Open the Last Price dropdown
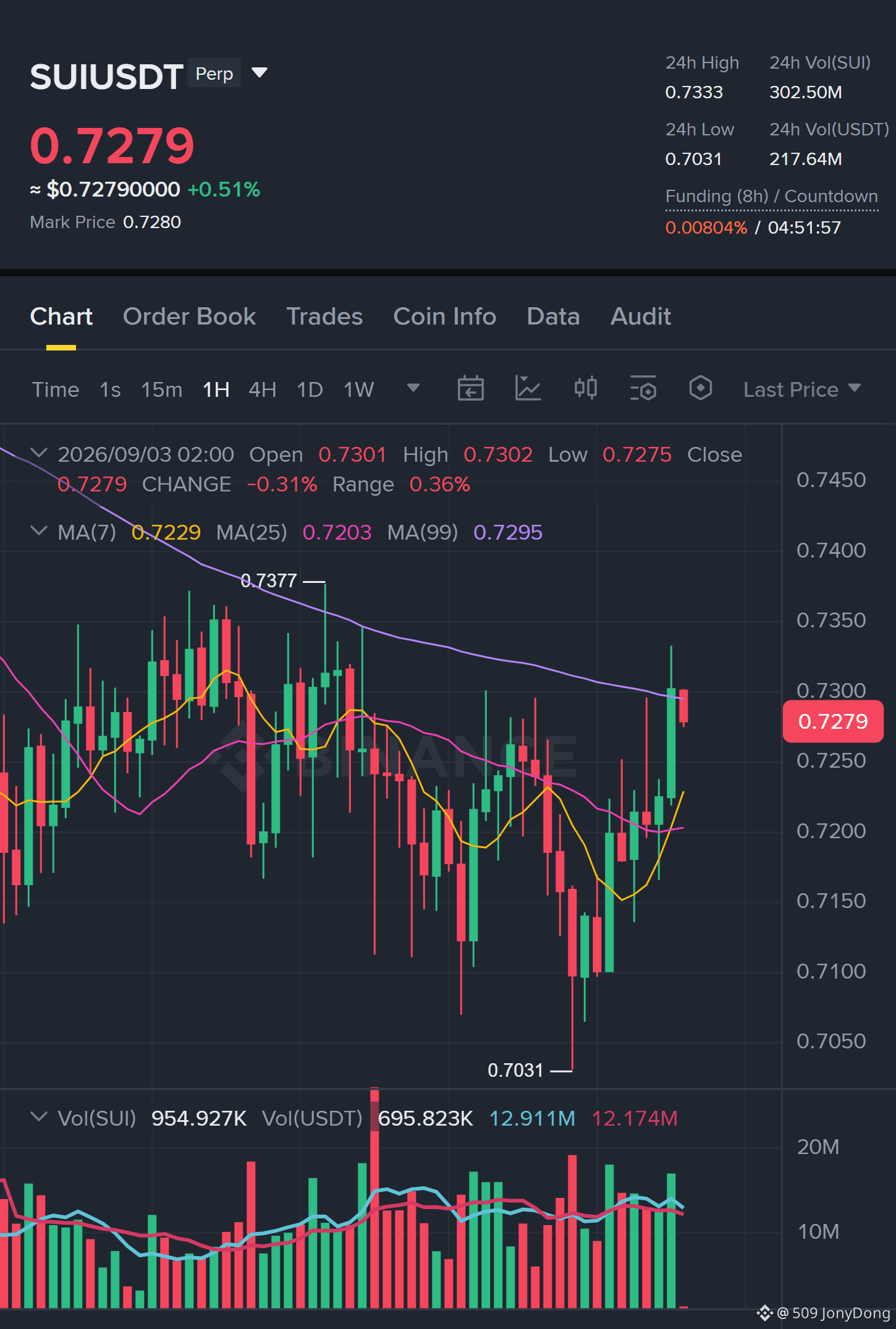This screenshot has width=896, height=1329. pyautogui.click(x=802, y=389)
